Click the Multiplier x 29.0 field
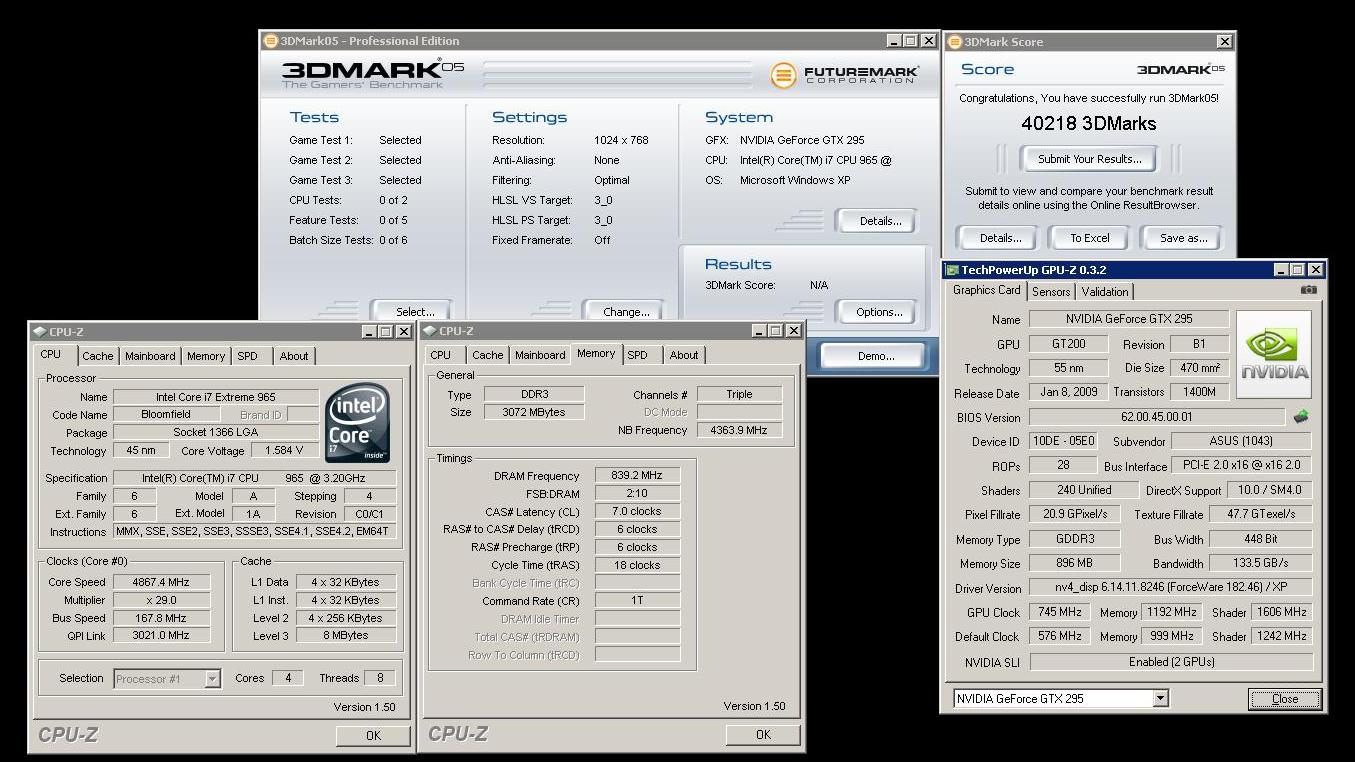Viewport: 1355px width, 762px height. (162, 600)
